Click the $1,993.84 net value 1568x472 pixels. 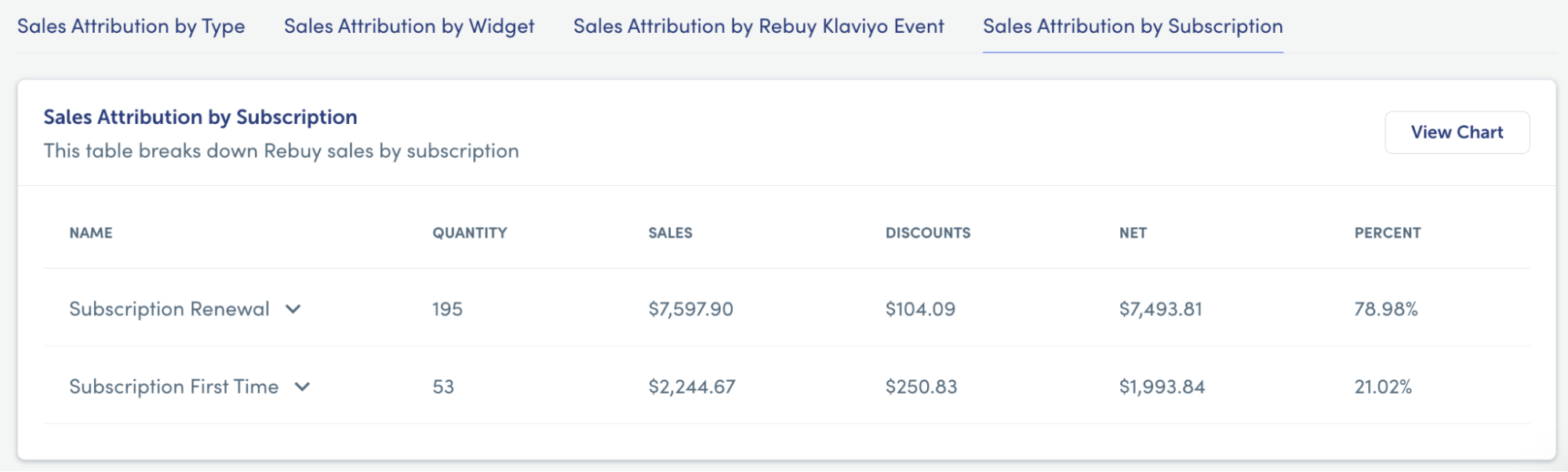(x=1162, y=387)
